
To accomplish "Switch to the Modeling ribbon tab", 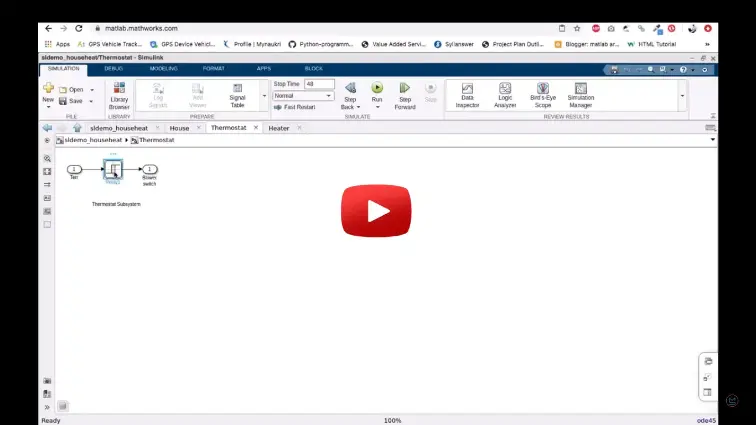I will point(163,68).
